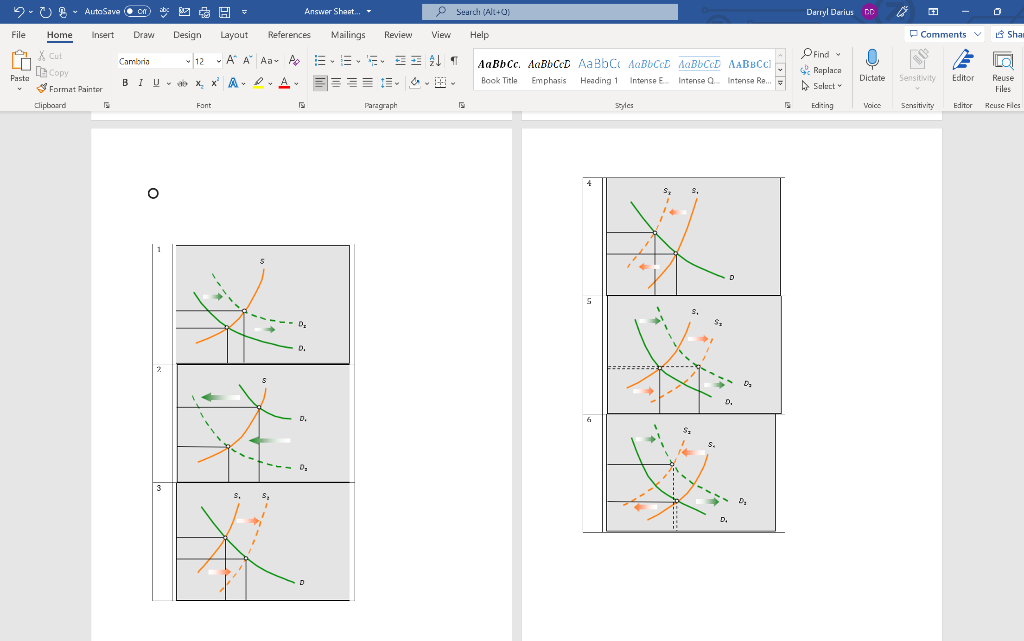This screenshot has width=1024, height=641.
Task: Apply strikethrough formatting
Action: (x=182, y=83)
